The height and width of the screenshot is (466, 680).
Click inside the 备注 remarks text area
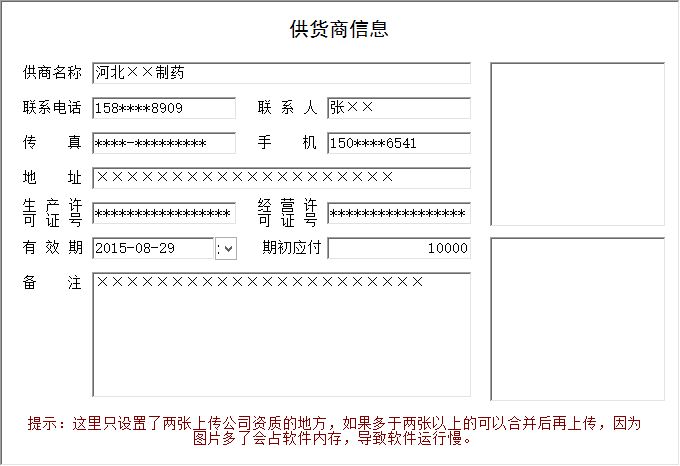[281, 335]
